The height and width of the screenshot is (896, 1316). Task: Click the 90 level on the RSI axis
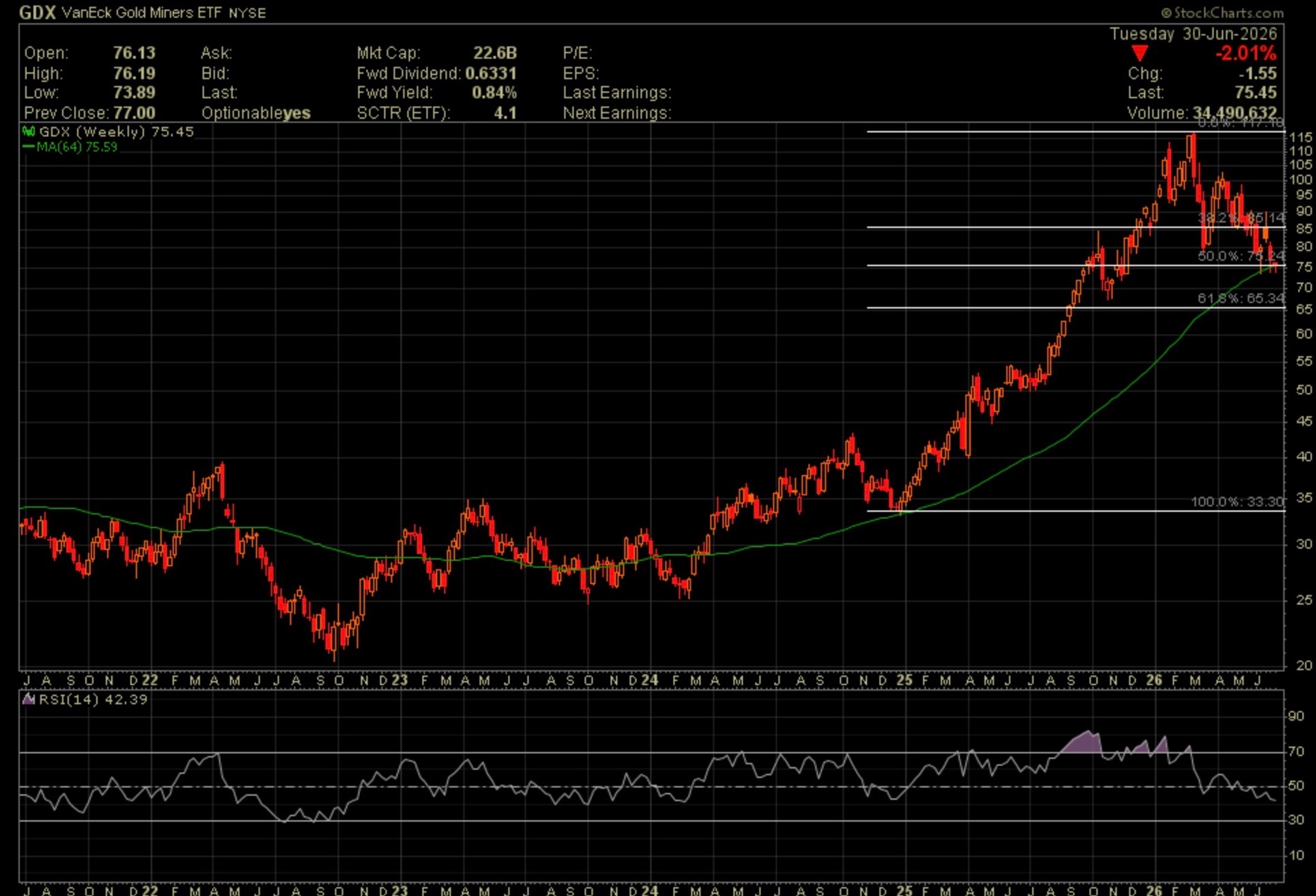(x=1297, y=716)
